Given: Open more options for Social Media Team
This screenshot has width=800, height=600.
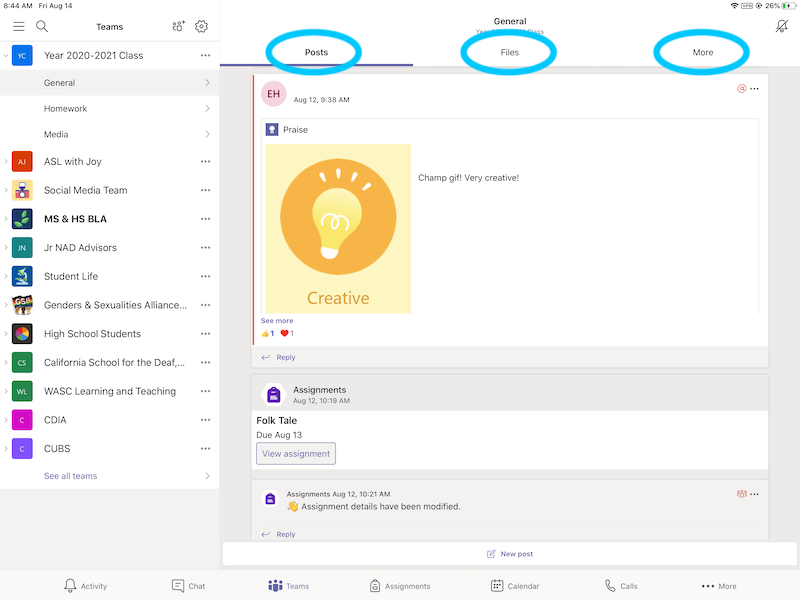Looking at the screenshot, I should [206, 190].
